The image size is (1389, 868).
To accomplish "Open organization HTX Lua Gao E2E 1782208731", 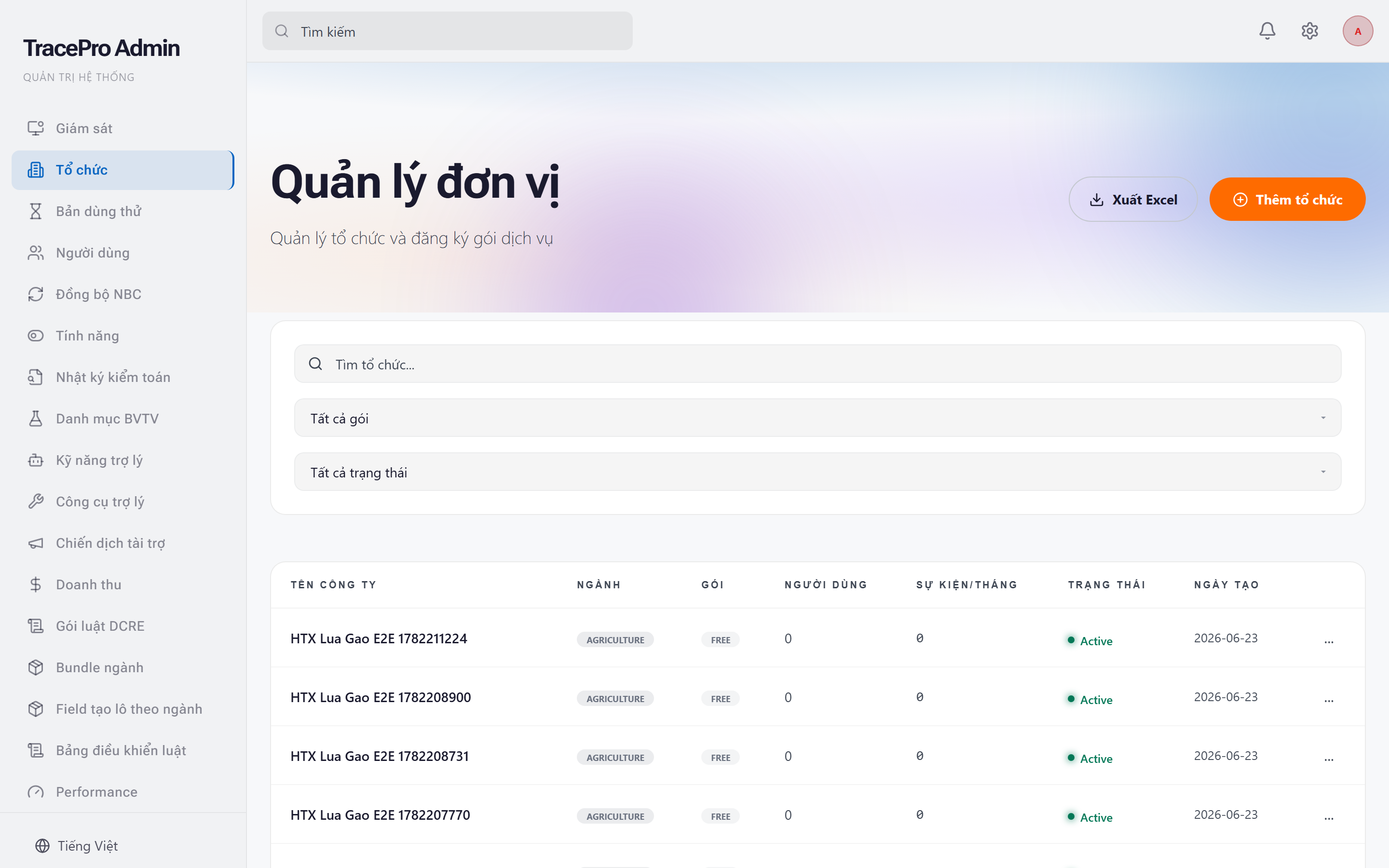I will click(380, 756).
